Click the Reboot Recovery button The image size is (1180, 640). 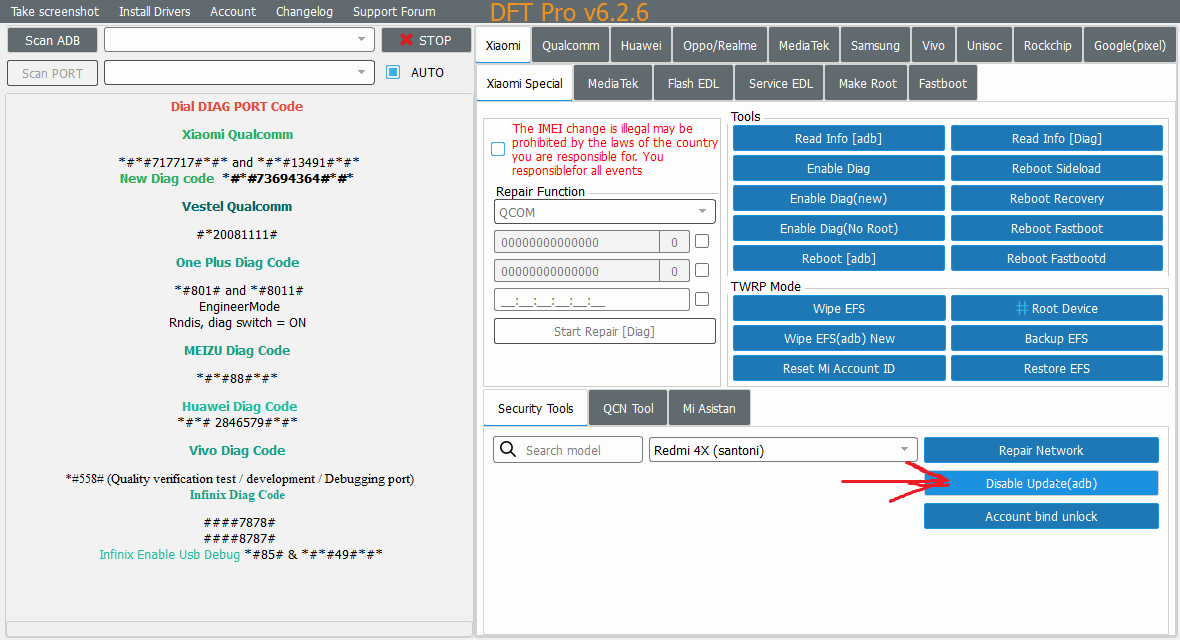coord(1057,198)
